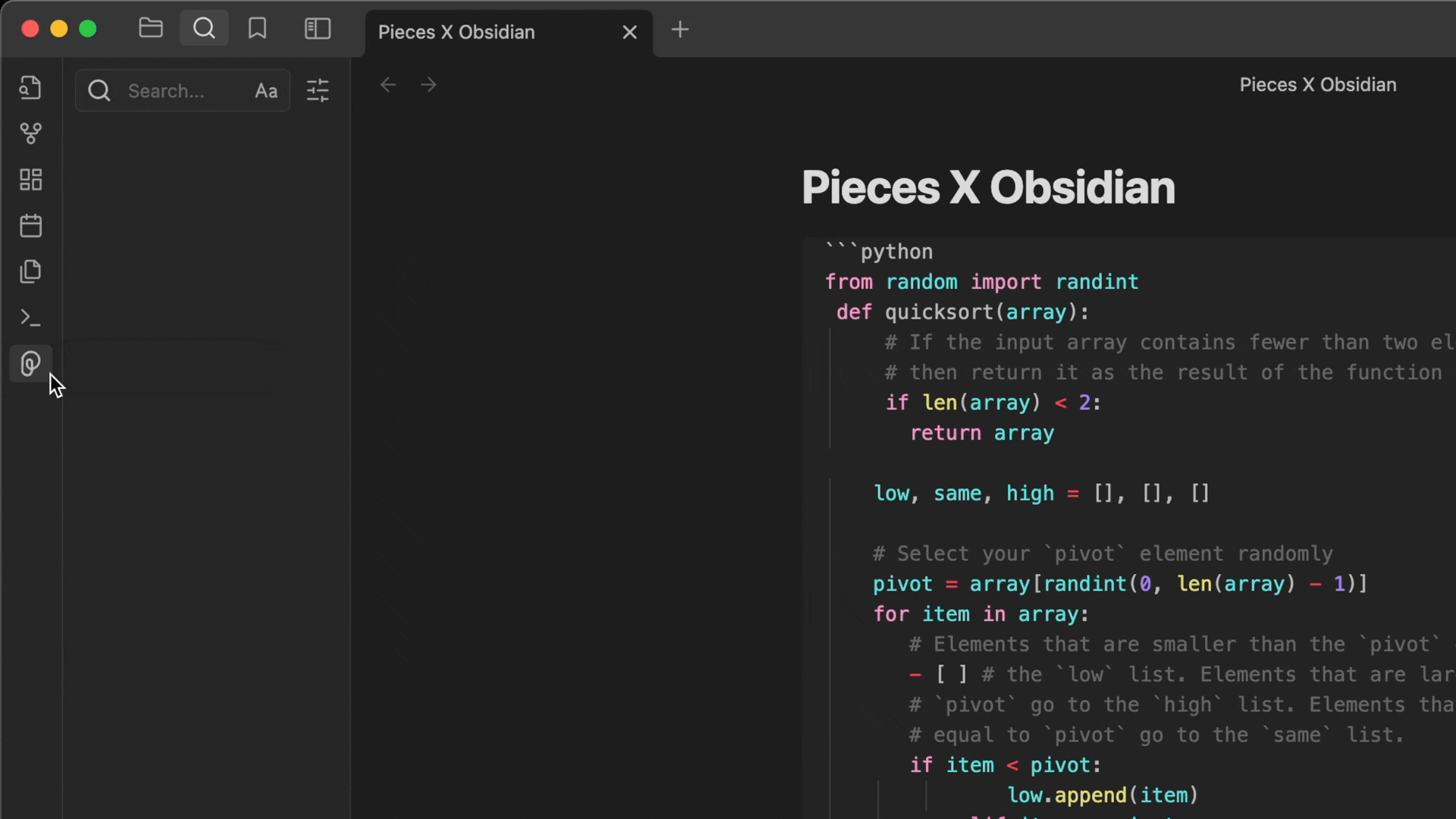Screen dimensions: 1456x819
Task: Open the quick switcher ribbon icon
Action: point(30,88)
